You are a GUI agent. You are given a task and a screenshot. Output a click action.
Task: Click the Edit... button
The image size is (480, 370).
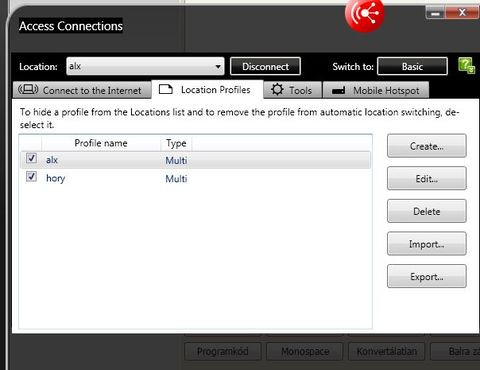click(x=427, y=179)
